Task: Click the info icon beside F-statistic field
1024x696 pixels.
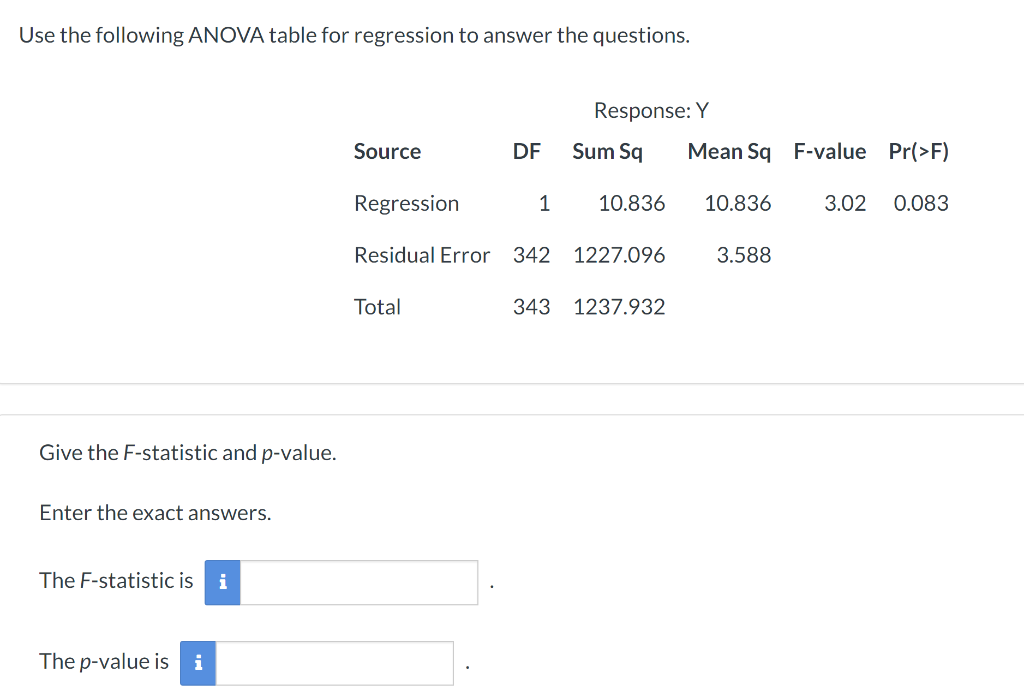Action: (x=222, y=582)
